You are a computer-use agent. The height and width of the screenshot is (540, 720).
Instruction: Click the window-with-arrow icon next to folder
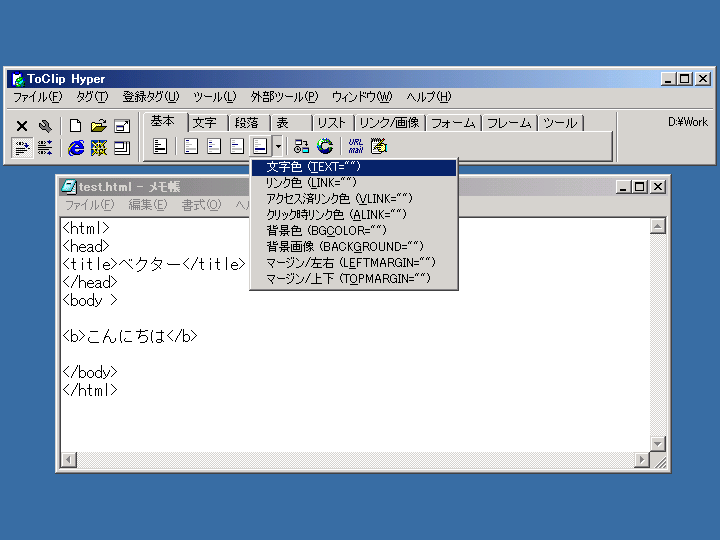(x=122, y=126)
